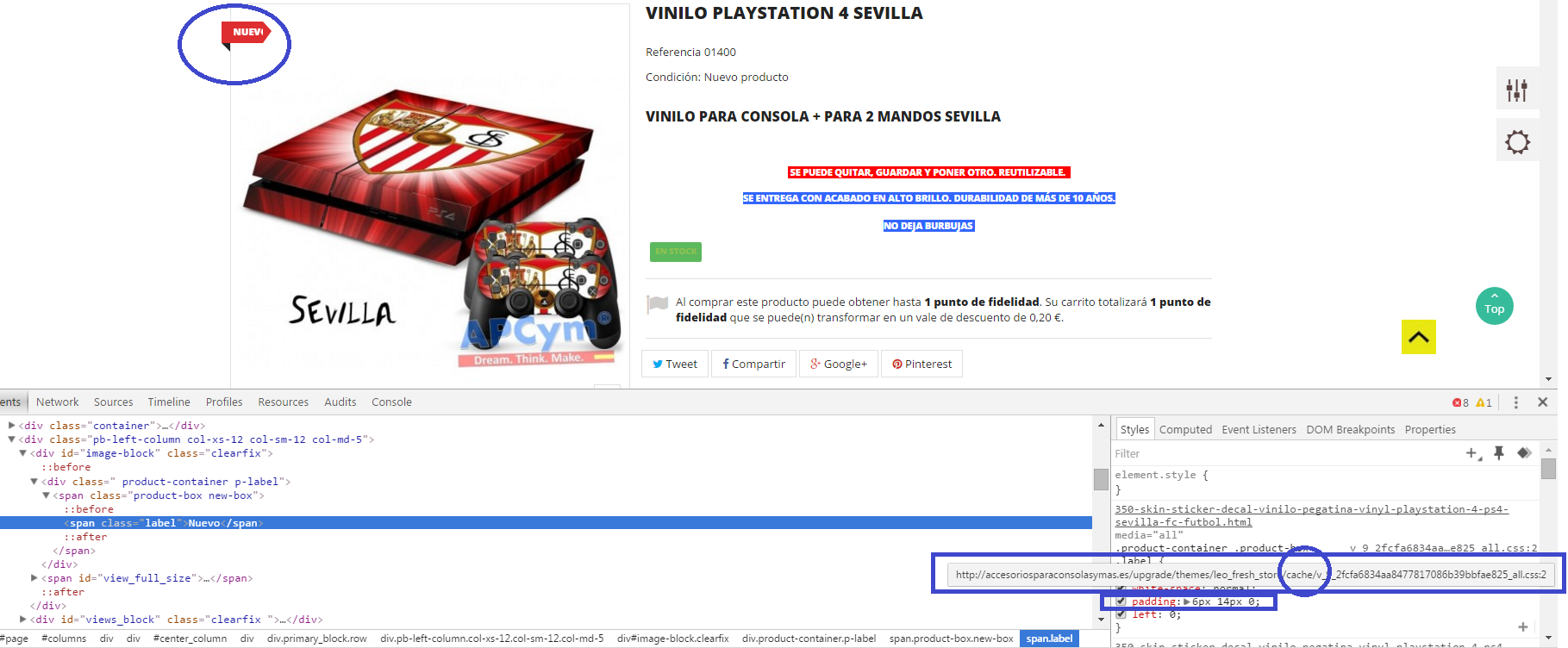Close the DevTools panel
This screenshot has height=648, width=1568.
(1543, 402)
